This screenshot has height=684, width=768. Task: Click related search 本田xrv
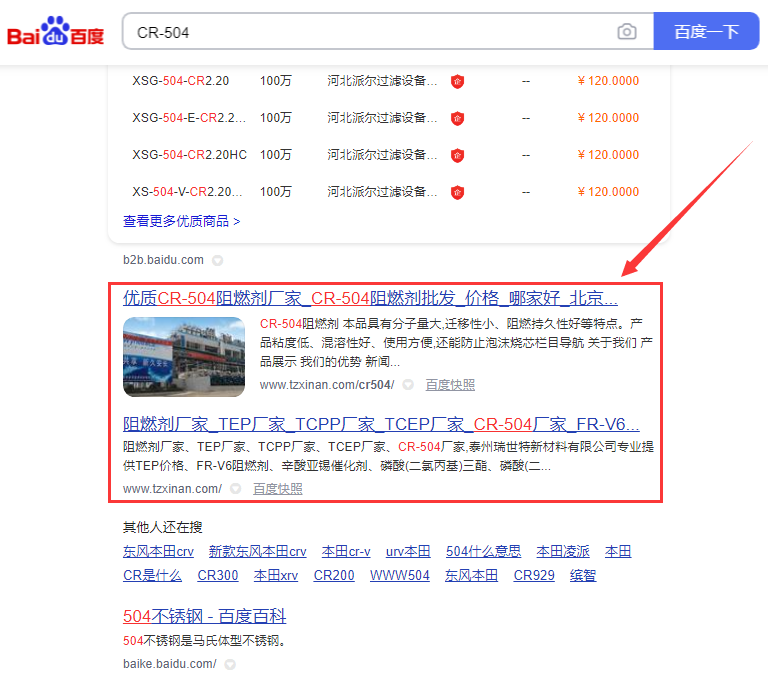[x=276, y=575]
